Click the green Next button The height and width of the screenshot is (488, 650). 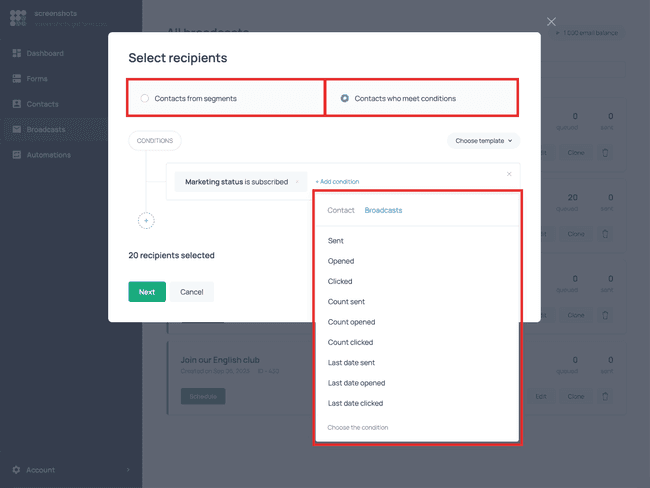147,291
